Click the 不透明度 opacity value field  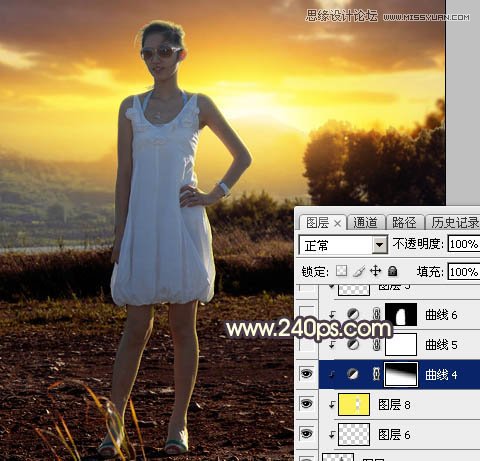tap(464, 244)
